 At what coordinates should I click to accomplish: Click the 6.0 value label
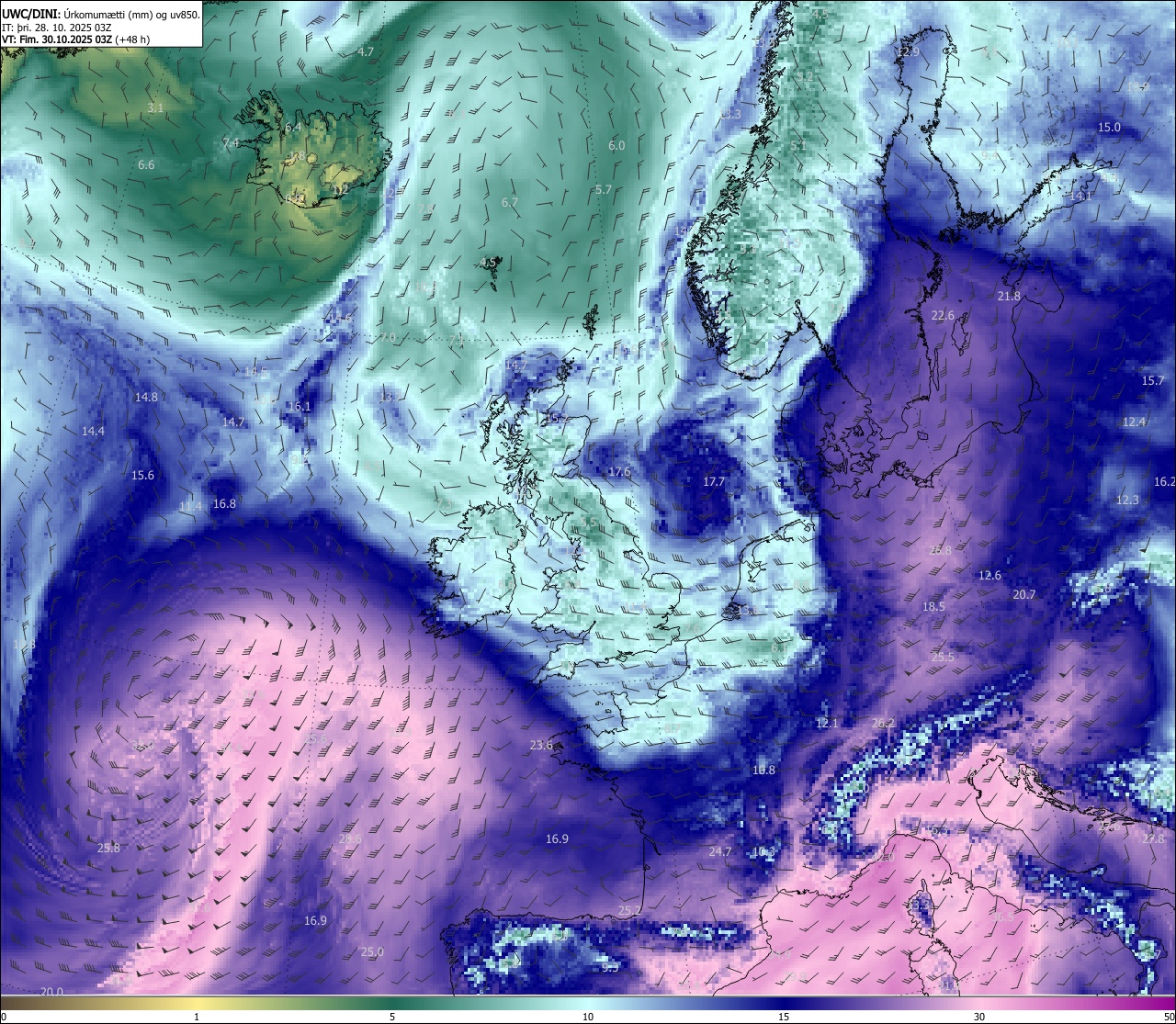click(616, 146)
